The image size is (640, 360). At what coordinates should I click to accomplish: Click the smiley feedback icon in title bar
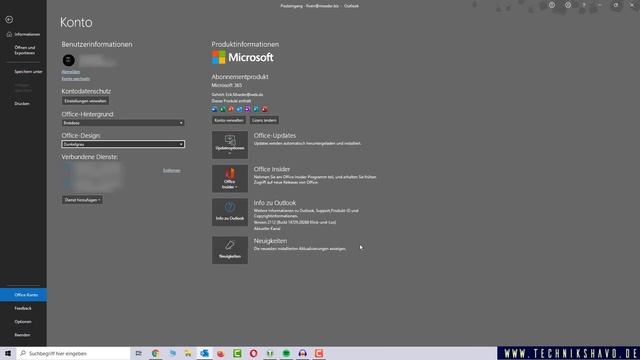pyautogui.click(x=552, y=5)
